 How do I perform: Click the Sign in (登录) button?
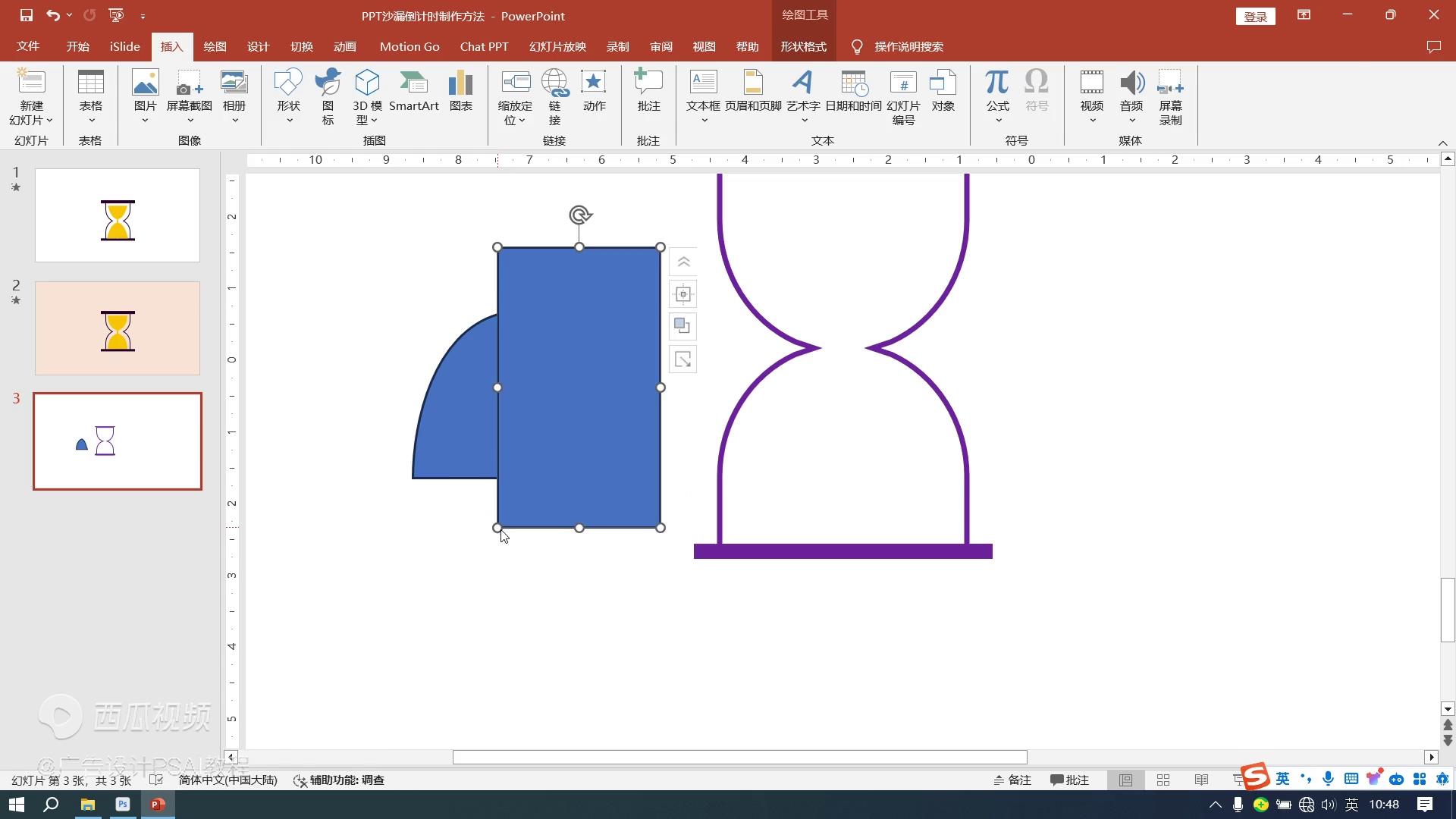tap(1255, 16)
